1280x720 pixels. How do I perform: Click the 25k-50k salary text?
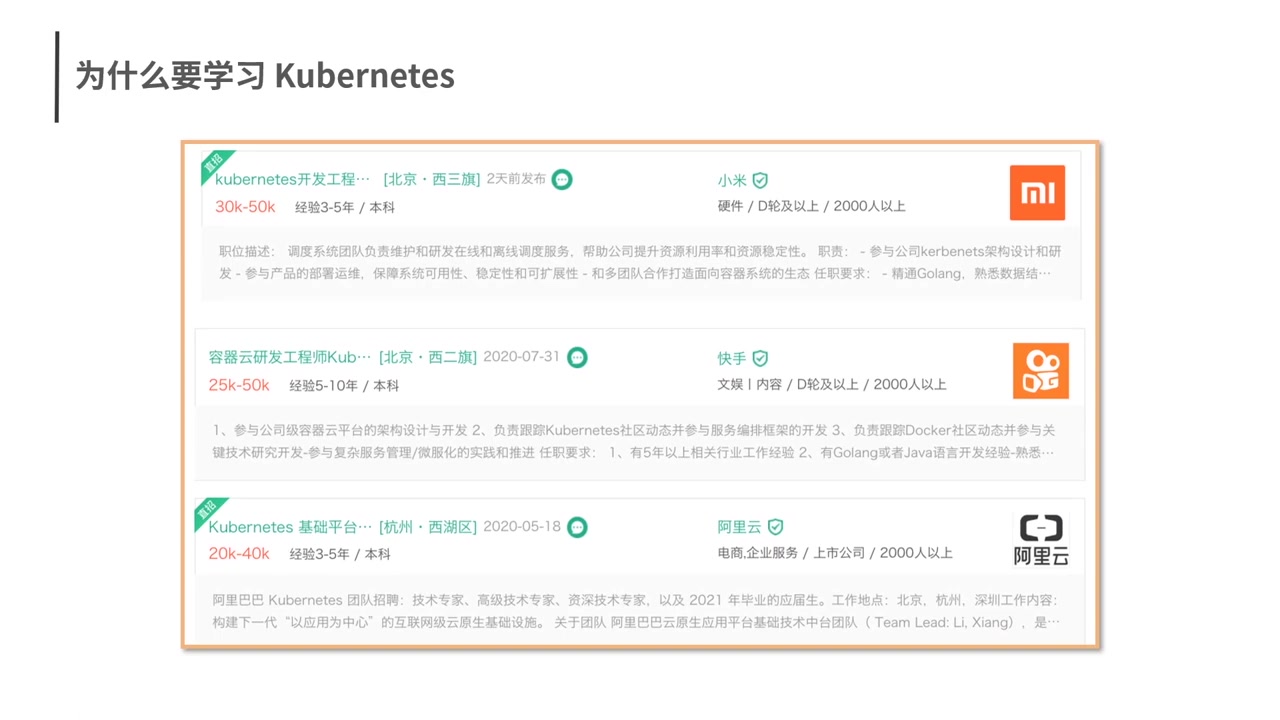coord(239,385)
